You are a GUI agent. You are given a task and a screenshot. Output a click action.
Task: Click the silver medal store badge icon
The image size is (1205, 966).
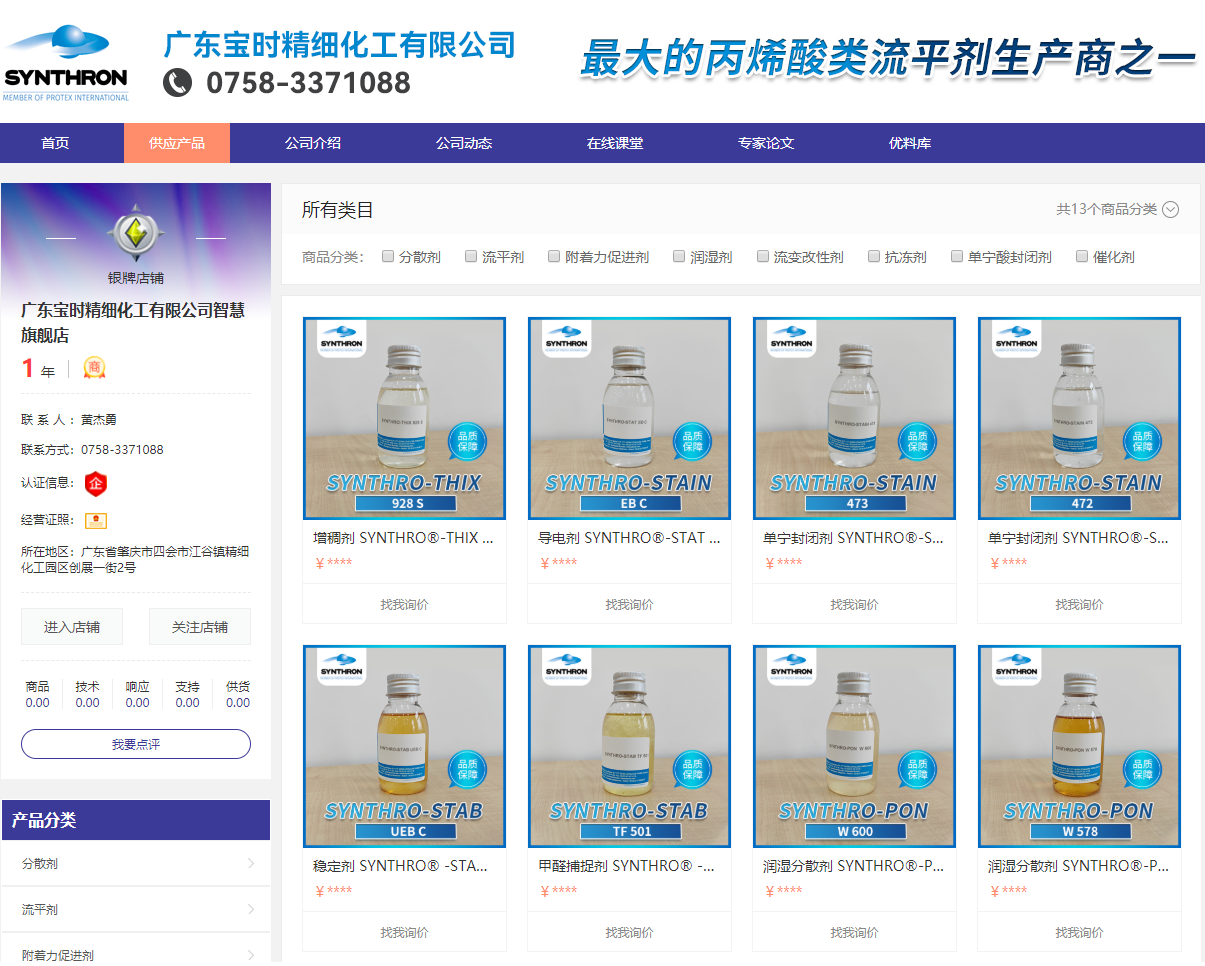[x=135, y=234]
